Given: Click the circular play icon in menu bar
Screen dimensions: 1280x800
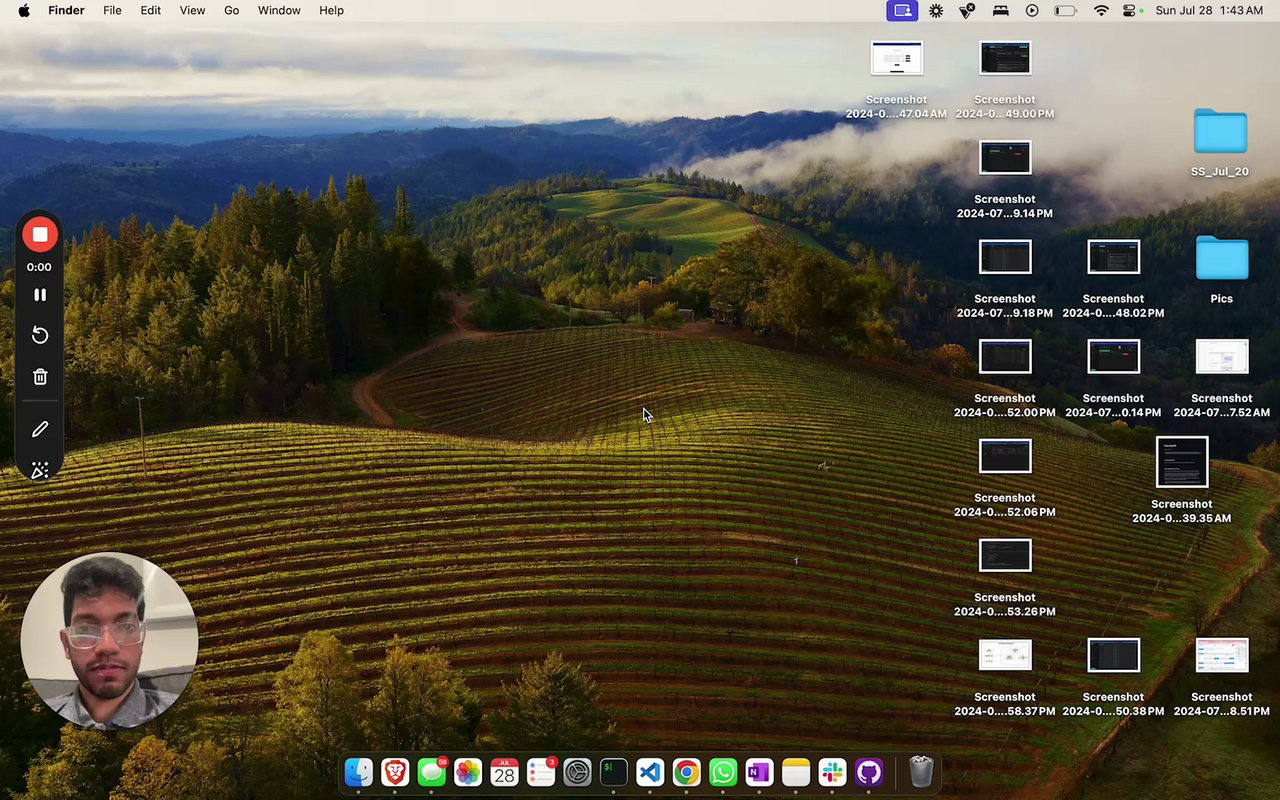Looking at the screenshot, I should (1032, 10).
